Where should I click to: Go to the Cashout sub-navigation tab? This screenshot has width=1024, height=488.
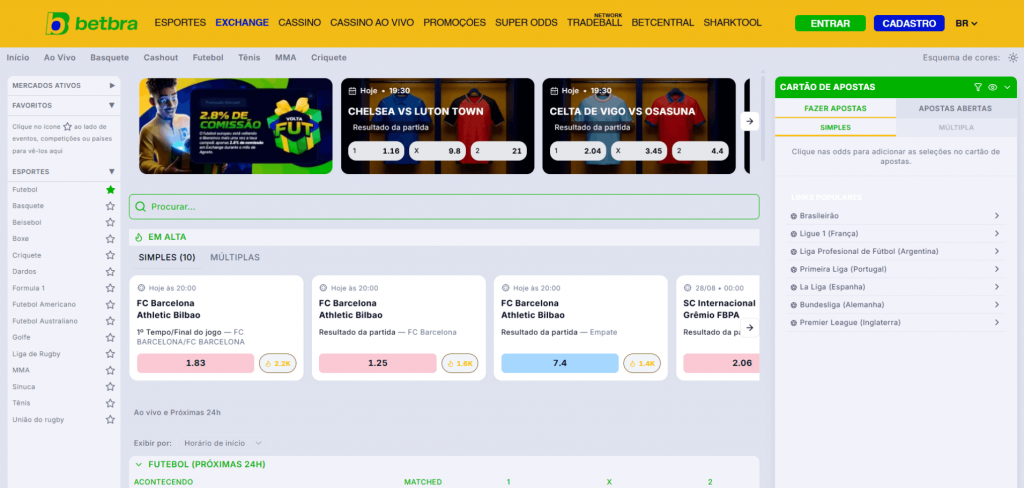click(x=161, y=57)
